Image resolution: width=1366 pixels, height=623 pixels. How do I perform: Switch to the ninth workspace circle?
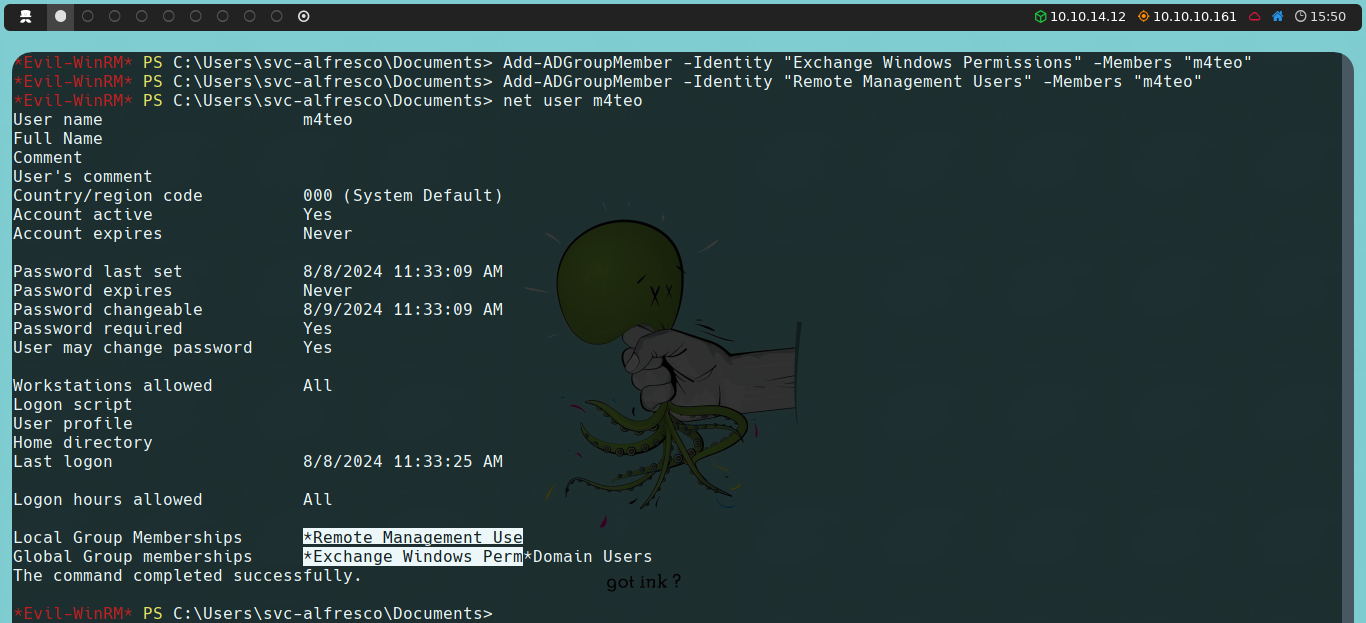tap(277, 16)
